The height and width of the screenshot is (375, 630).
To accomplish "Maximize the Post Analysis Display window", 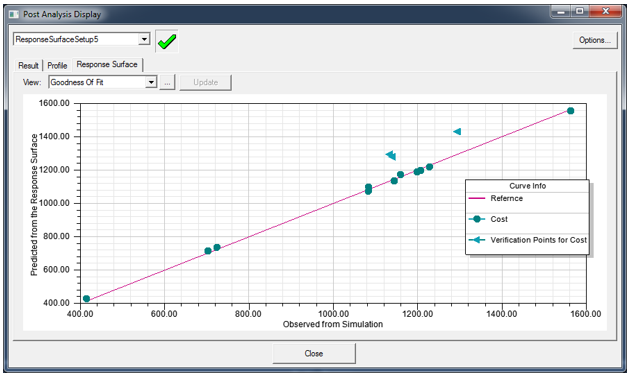I will [579, 12].
